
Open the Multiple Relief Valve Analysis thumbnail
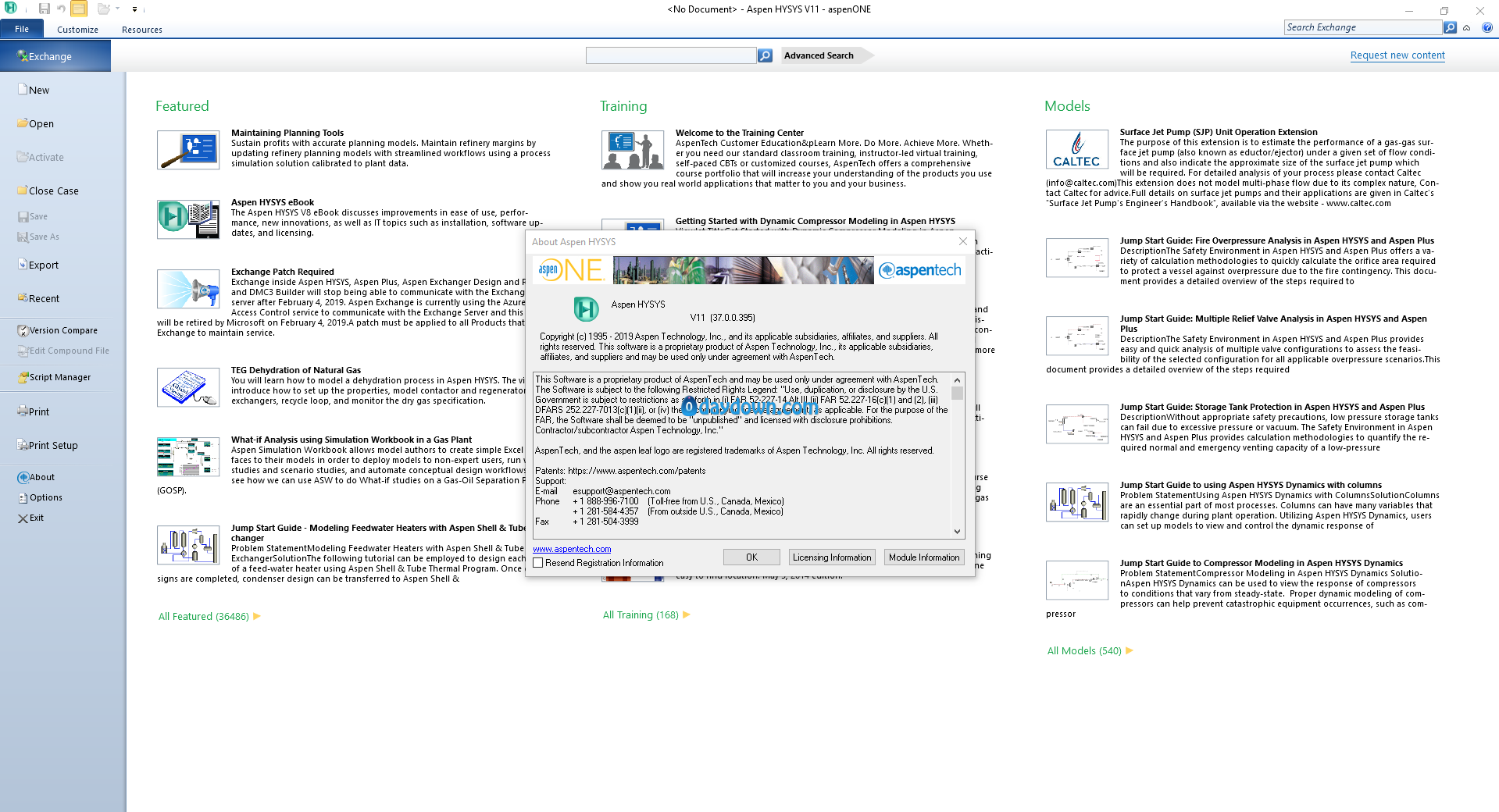pos(1077,336)
